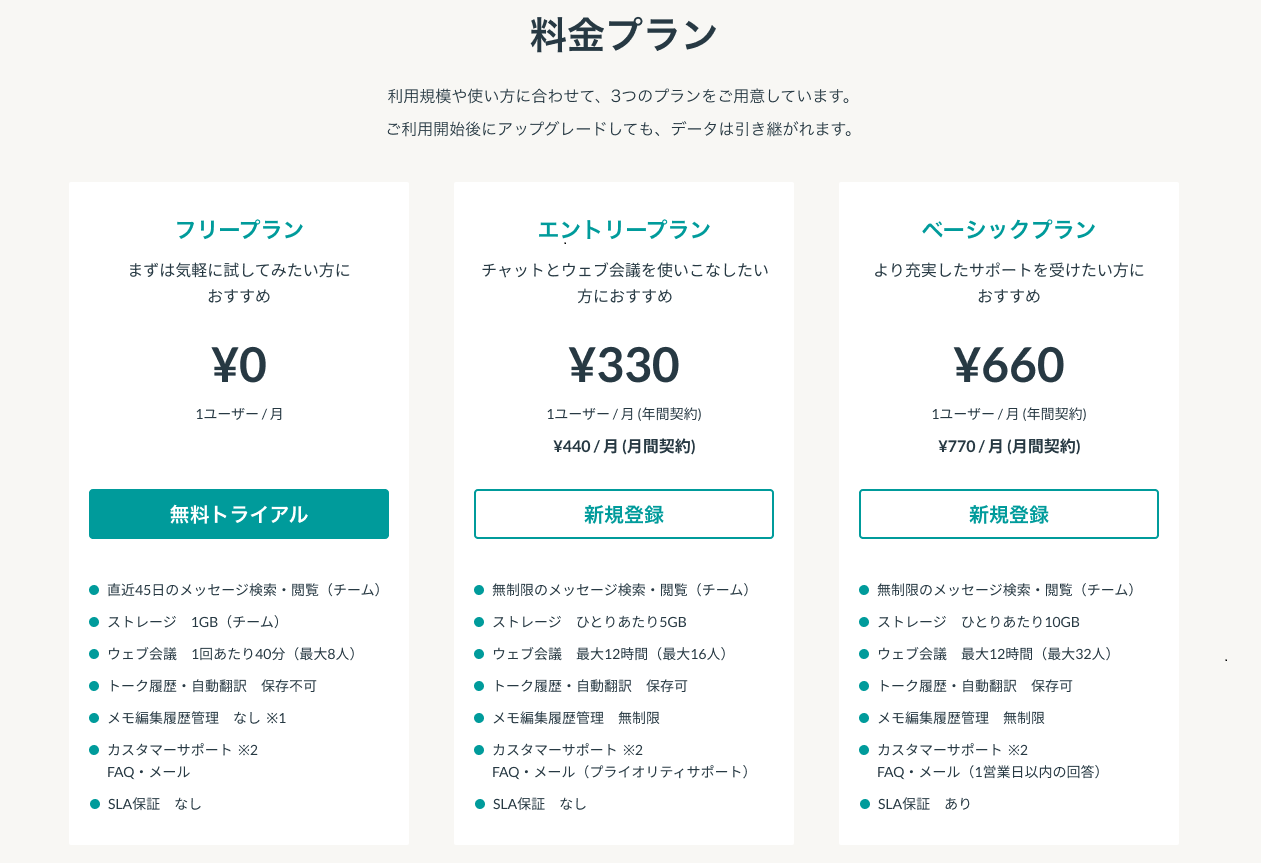The image size is (1261, 863).
Task: Click the メモ編集履歴管理 なし ※1 item
Action: click(197, 718)
